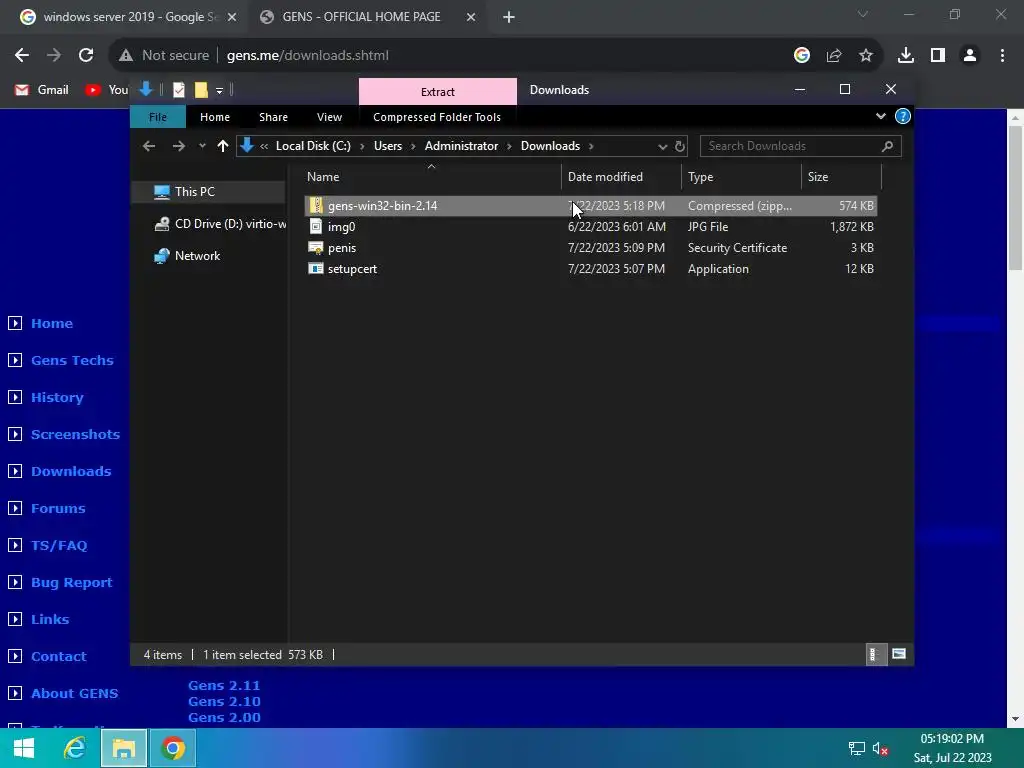Go up one folder level
This screenshot has height=768, width=1024.
(223, 146)
